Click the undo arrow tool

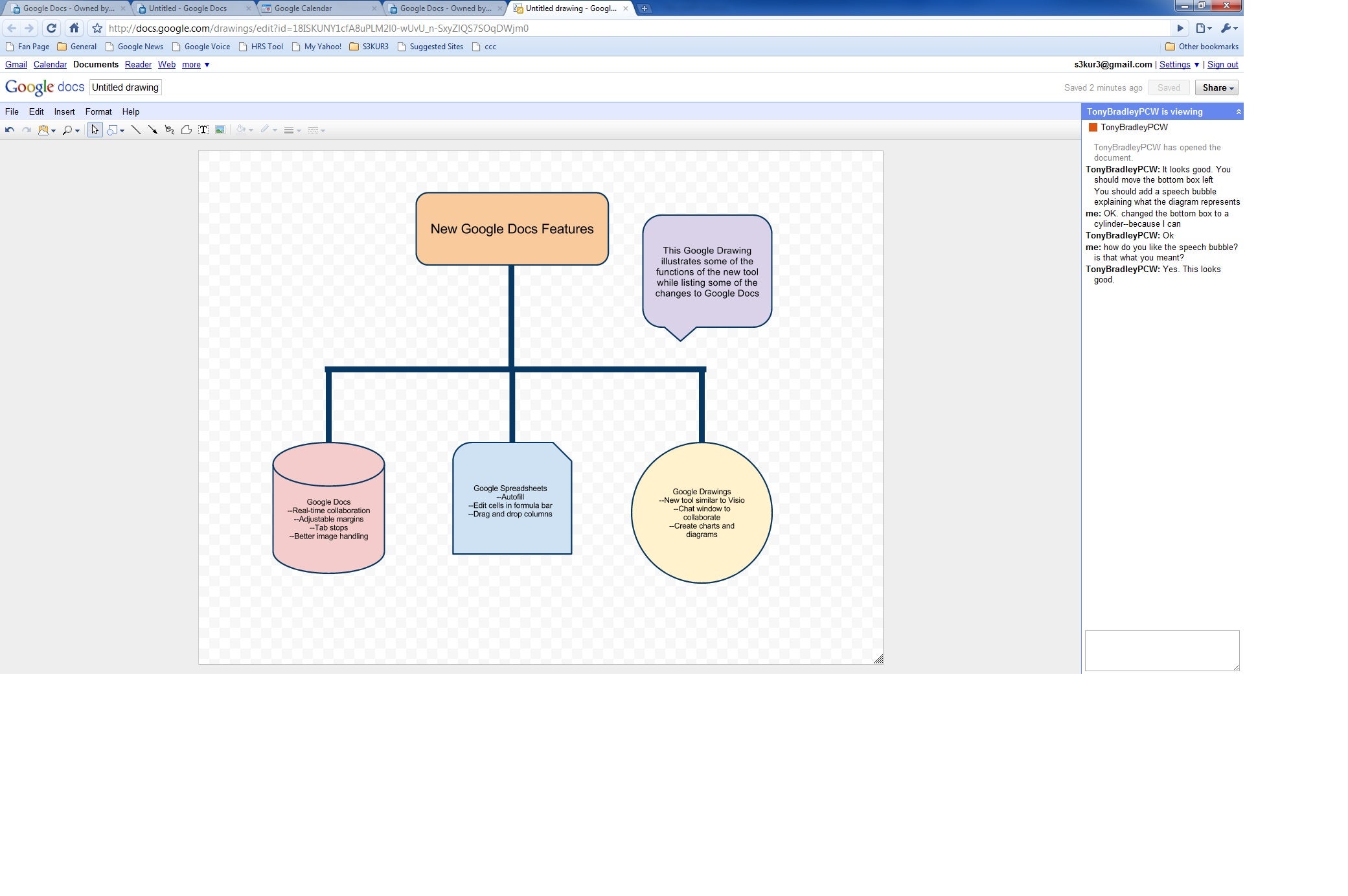[x=10, y=129]
